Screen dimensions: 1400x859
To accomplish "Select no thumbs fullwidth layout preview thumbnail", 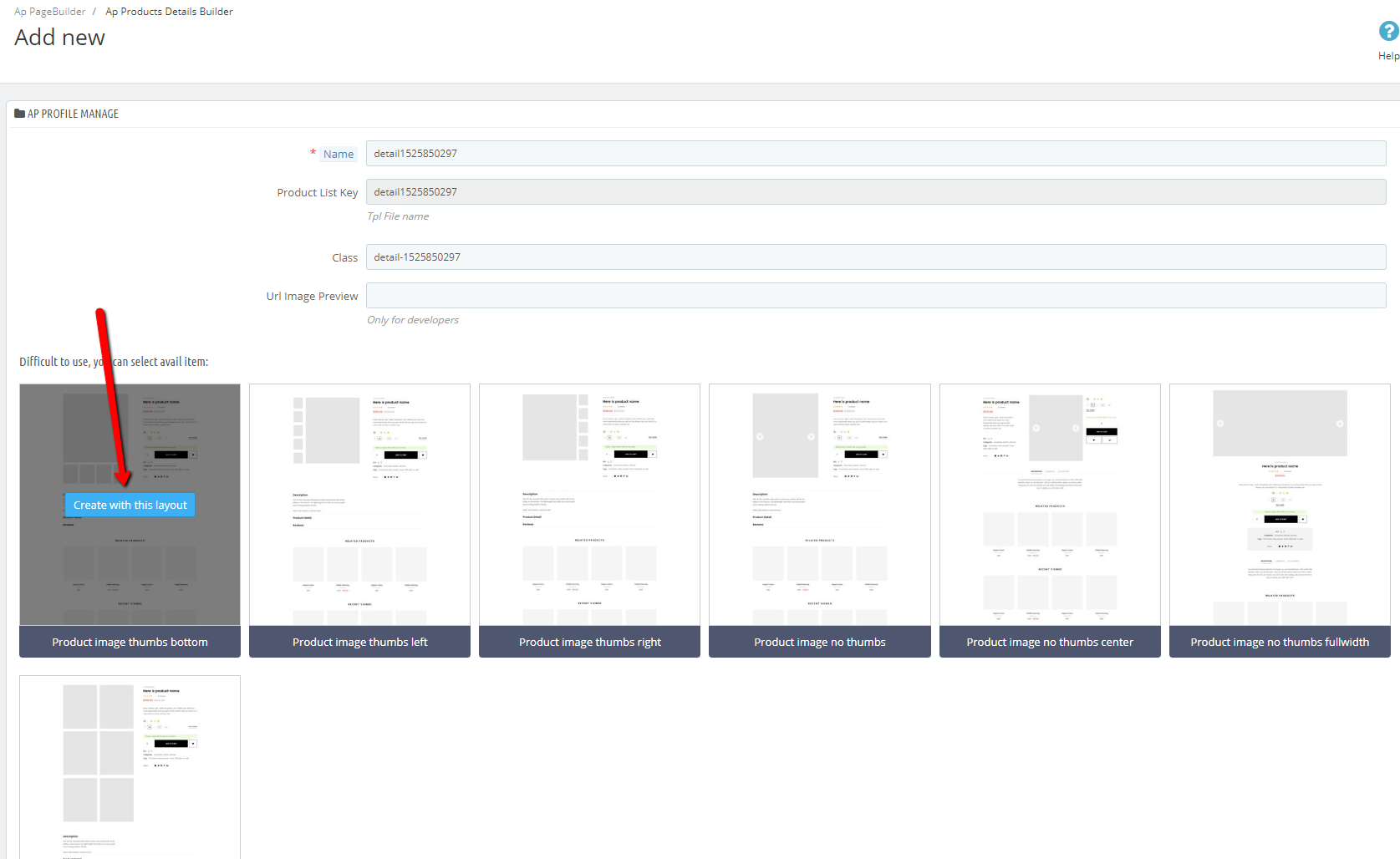I will (1280, 505).
